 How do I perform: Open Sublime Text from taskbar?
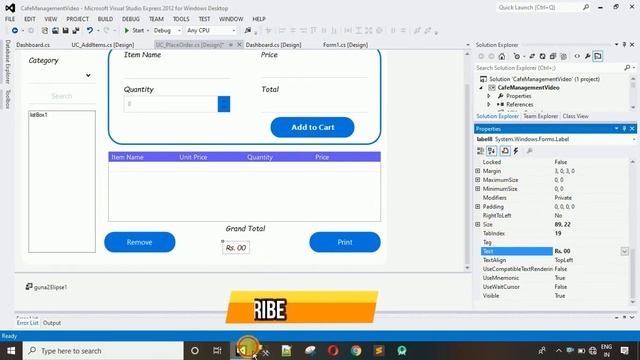(379, 351)
